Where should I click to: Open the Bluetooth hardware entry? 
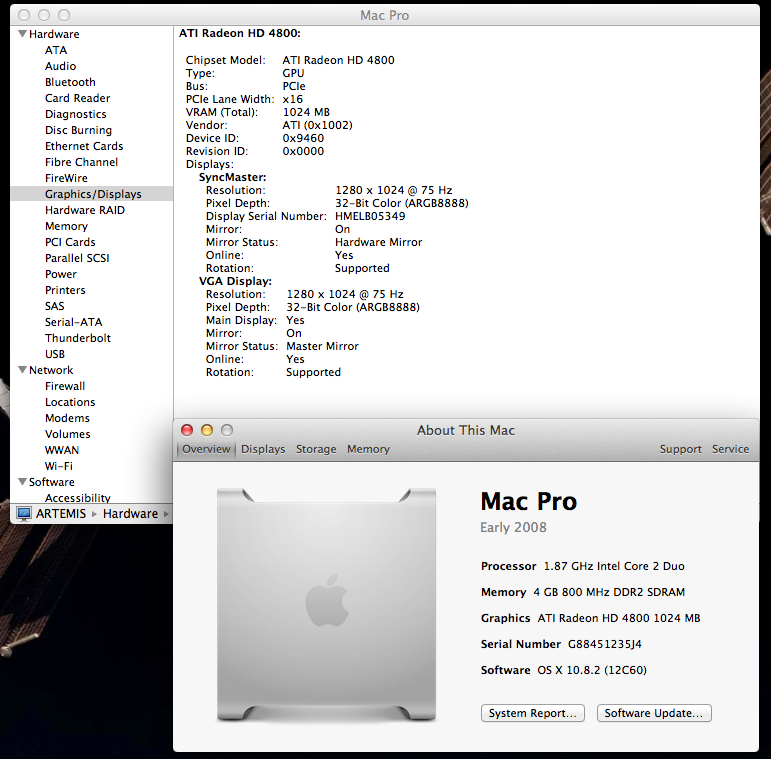70,82
